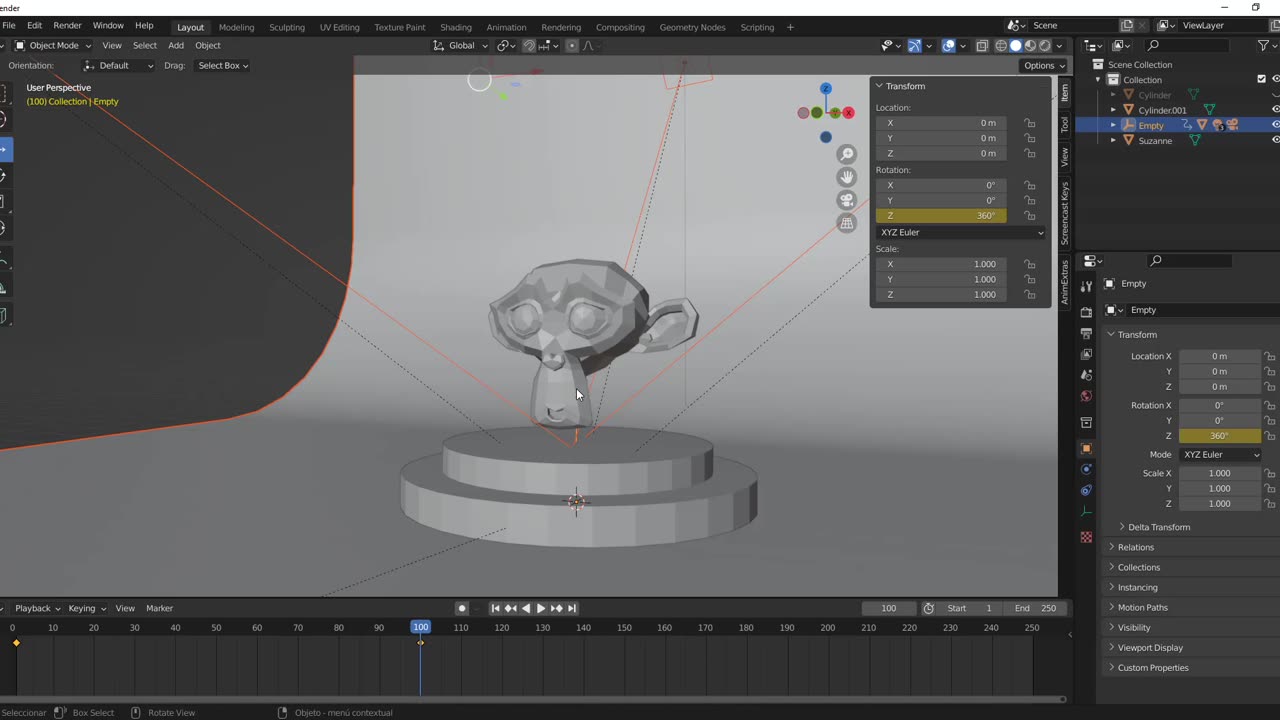
Task: Switch to solid shading mode
Action: (1016, 45)
